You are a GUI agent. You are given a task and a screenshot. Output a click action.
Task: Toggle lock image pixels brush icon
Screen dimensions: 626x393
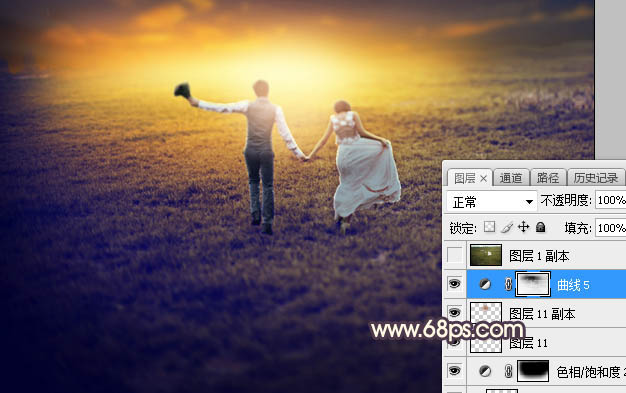(x=507, y=227)
